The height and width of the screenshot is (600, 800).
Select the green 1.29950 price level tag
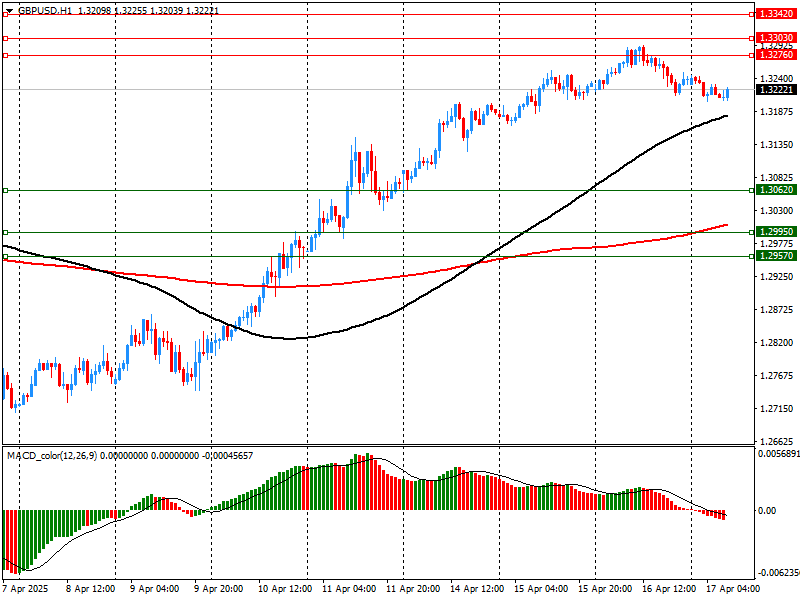pos(776,231)
